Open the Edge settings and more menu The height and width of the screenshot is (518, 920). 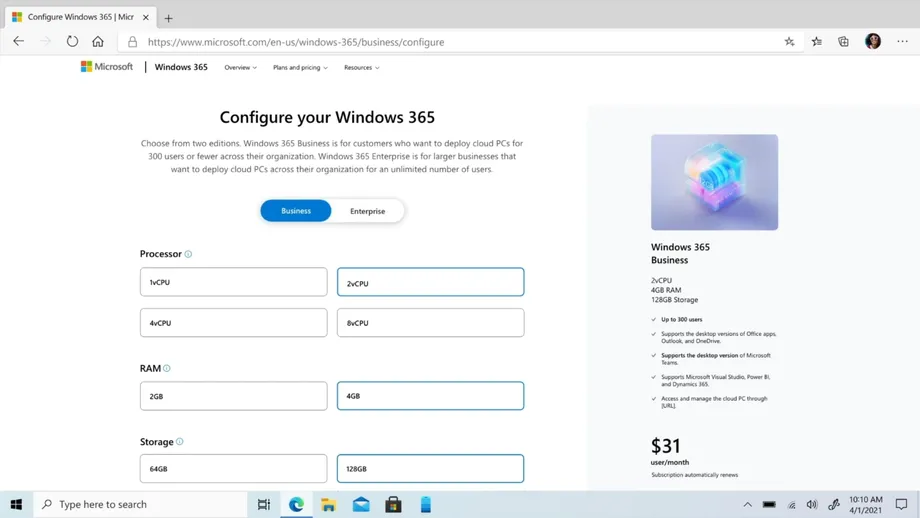pos(902,42)
